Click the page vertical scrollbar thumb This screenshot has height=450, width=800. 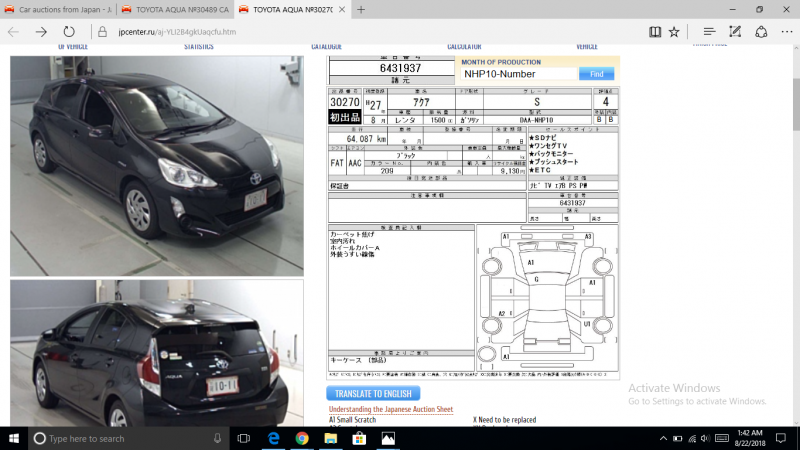796,105
